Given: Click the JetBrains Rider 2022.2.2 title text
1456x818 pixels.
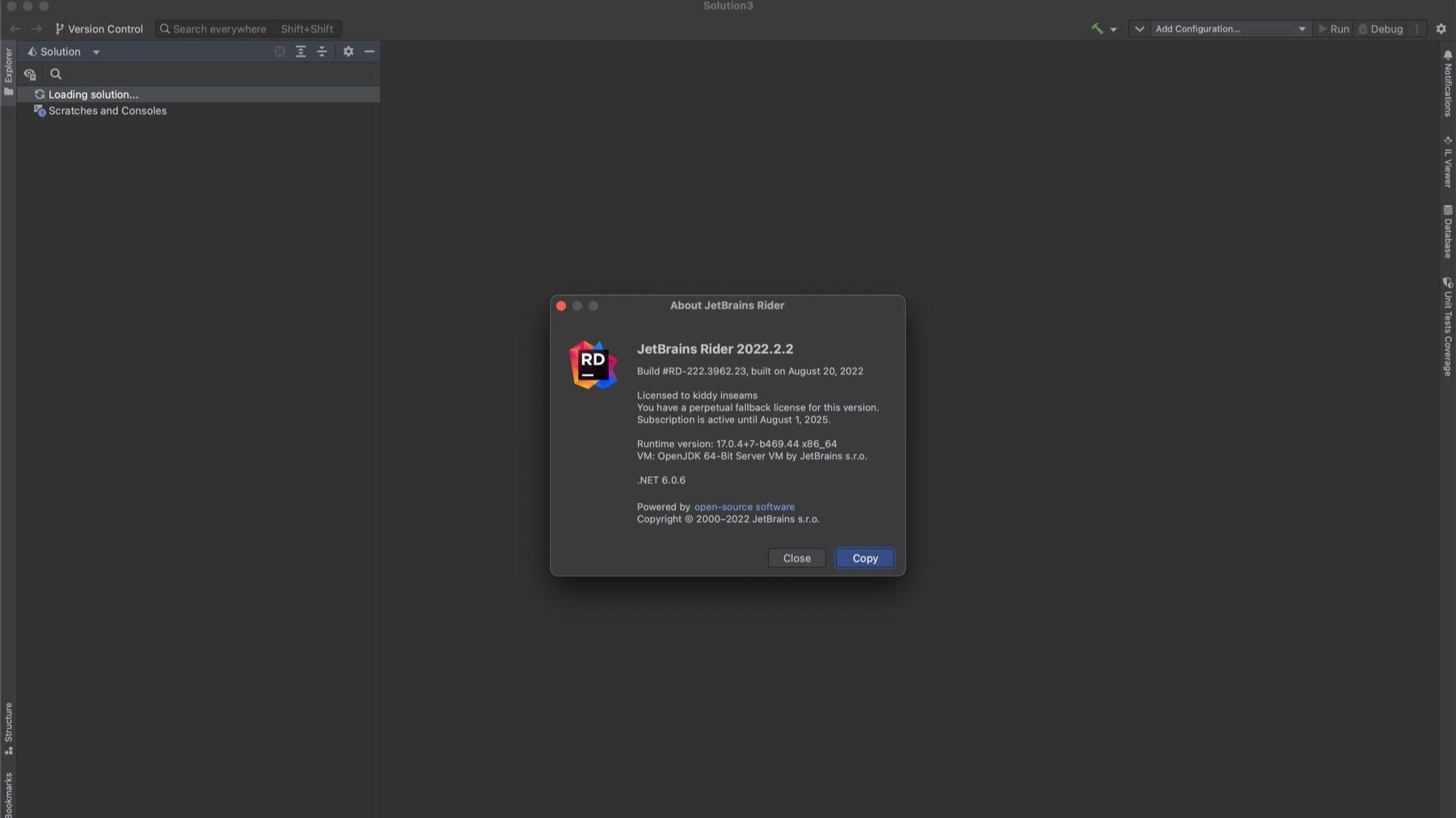Looking at the screenshot, I should click(715, 349).
